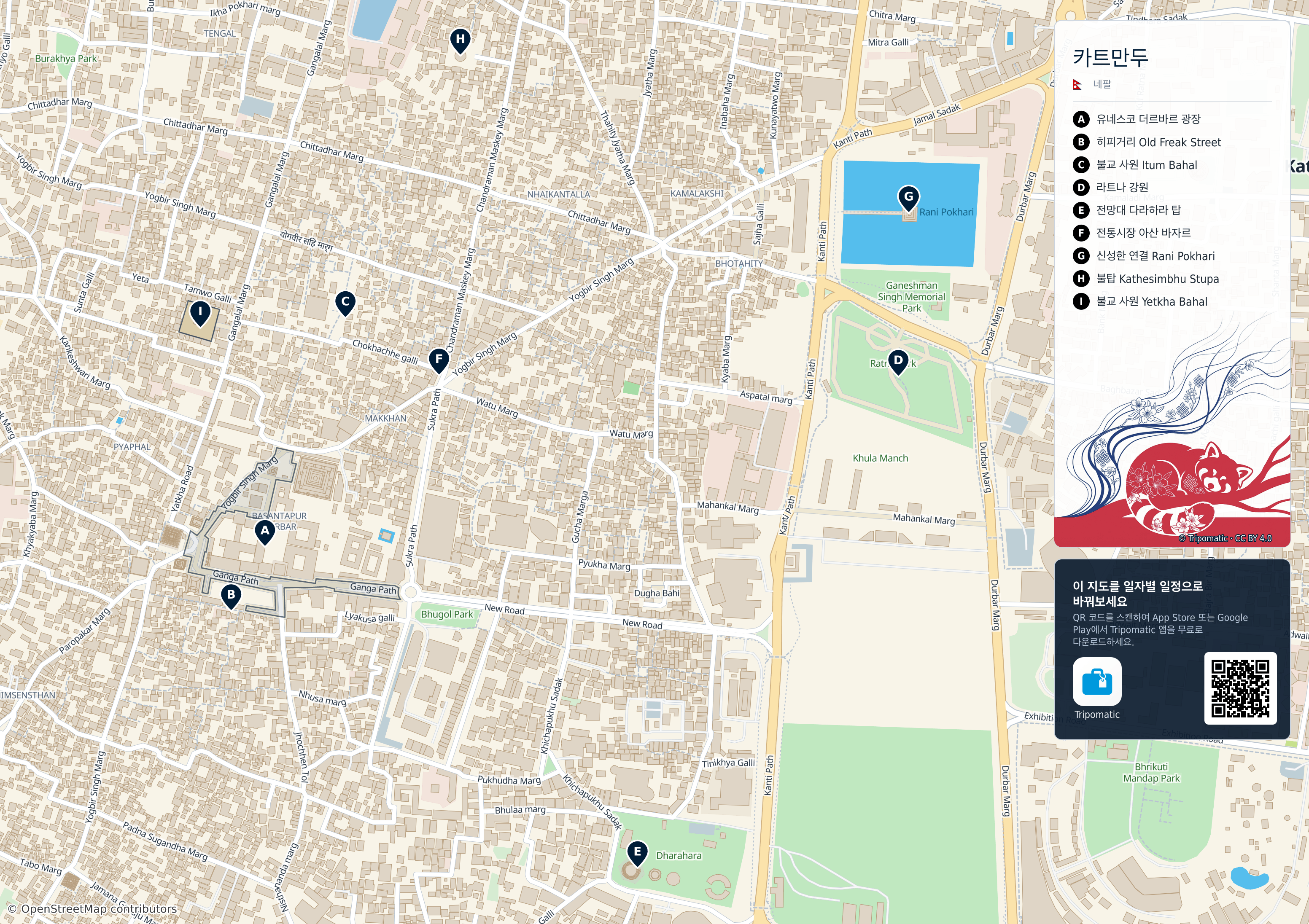1309x924 pixels.
Task: Click the Nepal flag icon
Action: pos(1077,84)
